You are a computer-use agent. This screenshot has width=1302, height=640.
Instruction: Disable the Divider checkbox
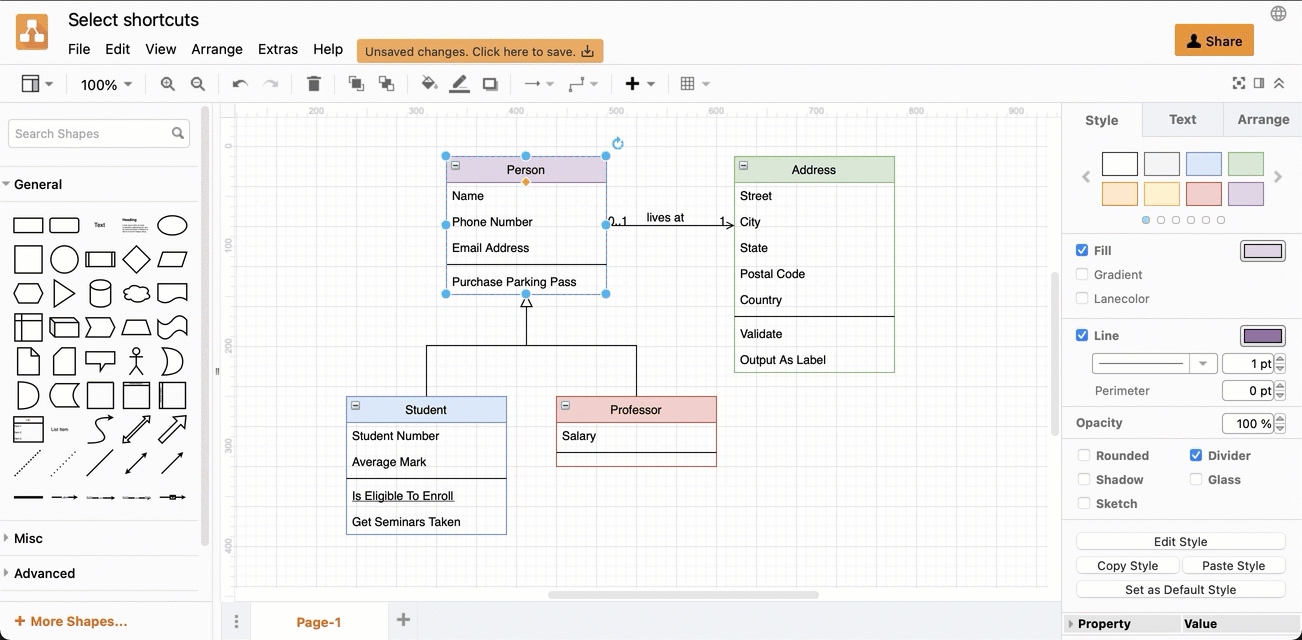click(x=1196, y=455)
